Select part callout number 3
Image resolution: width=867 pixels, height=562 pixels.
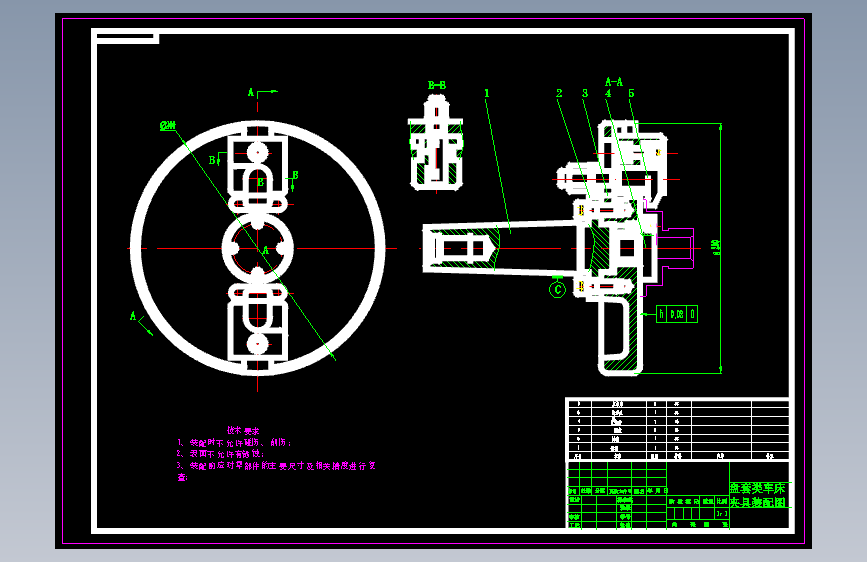(x=585, y=93)
